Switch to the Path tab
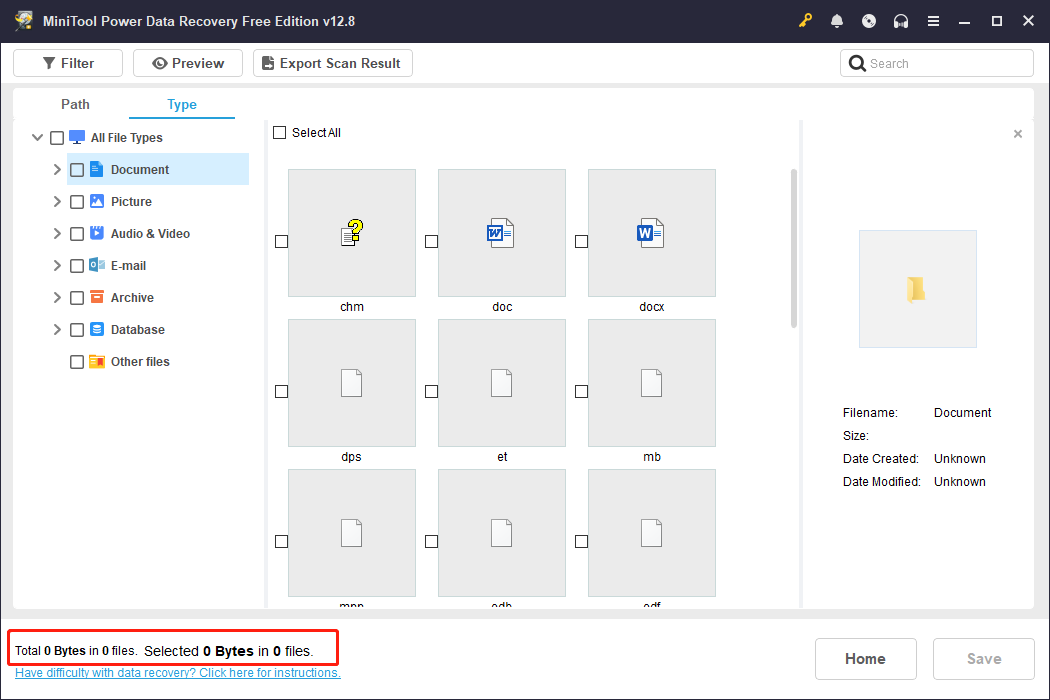This screenshot has width=1050, height=700. (75, 104)
